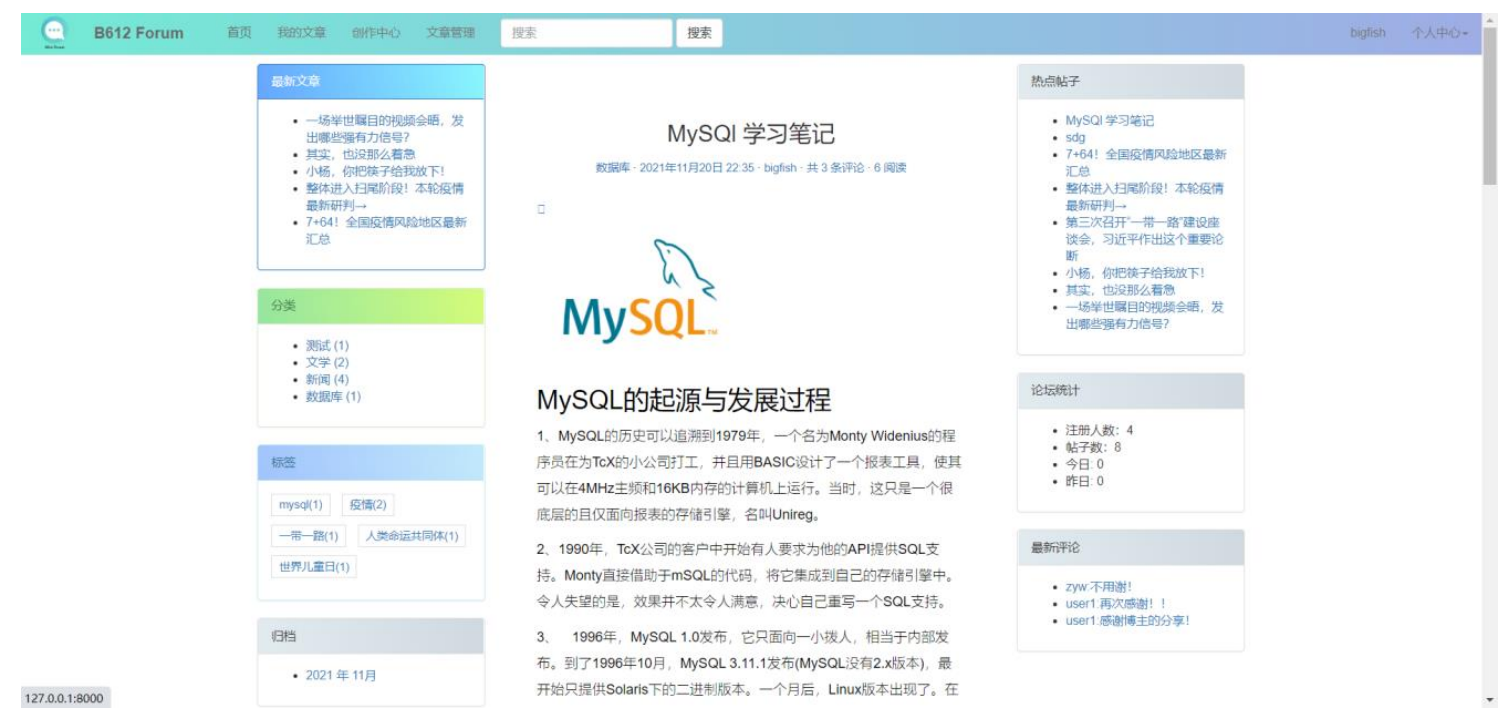Open latest article 小杨，你把筷子给我放下
The height and width of the screenshot is (712, 1509).
(x=375, y=171)
